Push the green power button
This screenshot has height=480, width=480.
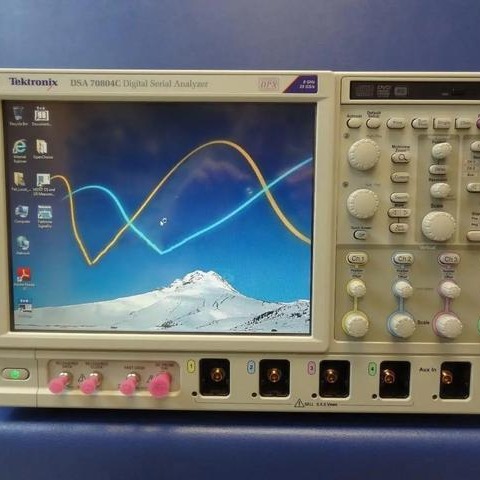click(x=15, y=374)
